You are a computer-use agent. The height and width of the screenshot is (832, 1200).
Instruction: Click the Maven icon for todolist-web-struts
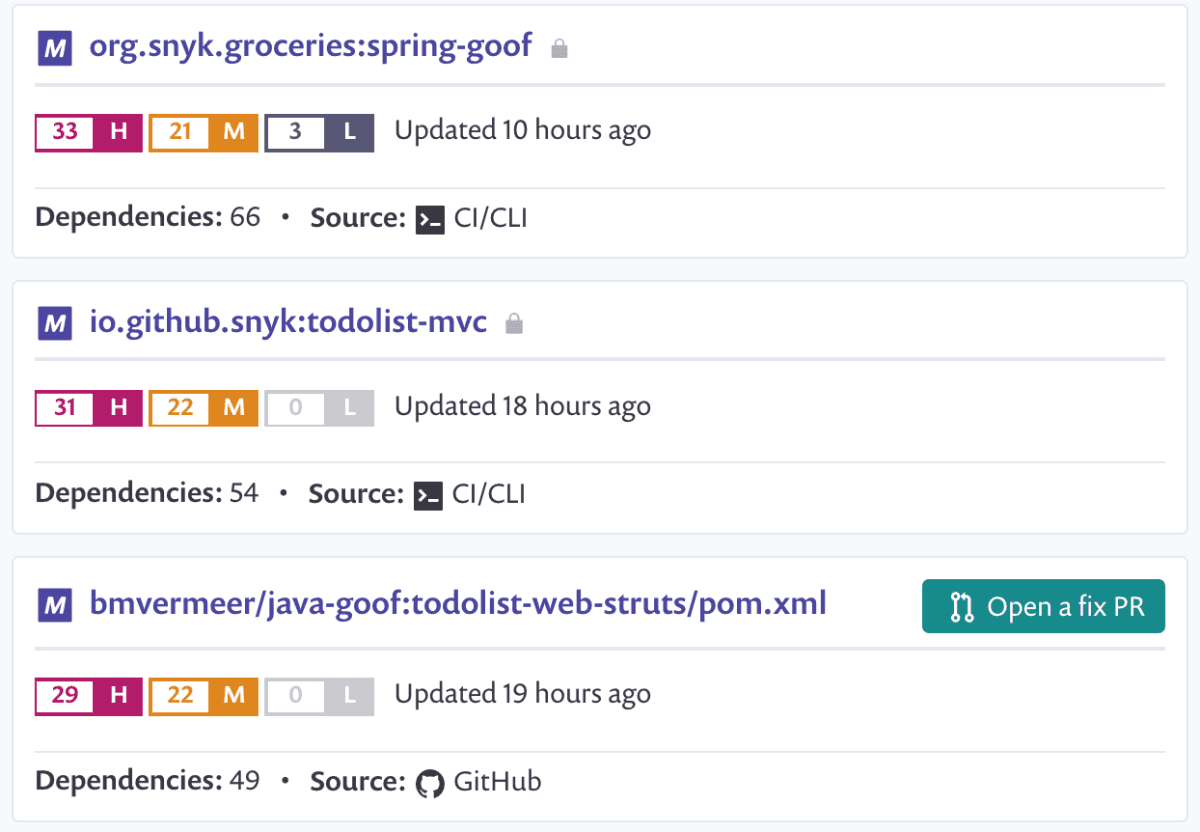point(55,605)
